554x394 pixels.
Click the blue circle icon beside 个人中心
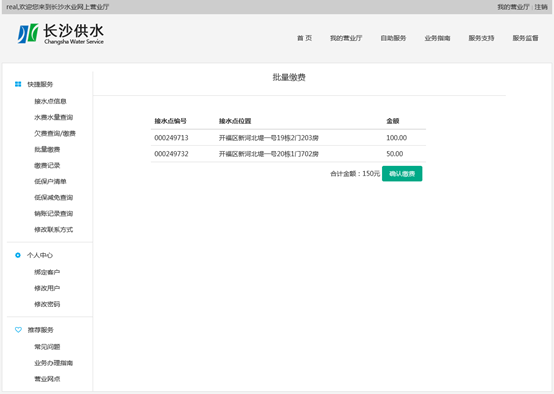(x=18, y=255)
